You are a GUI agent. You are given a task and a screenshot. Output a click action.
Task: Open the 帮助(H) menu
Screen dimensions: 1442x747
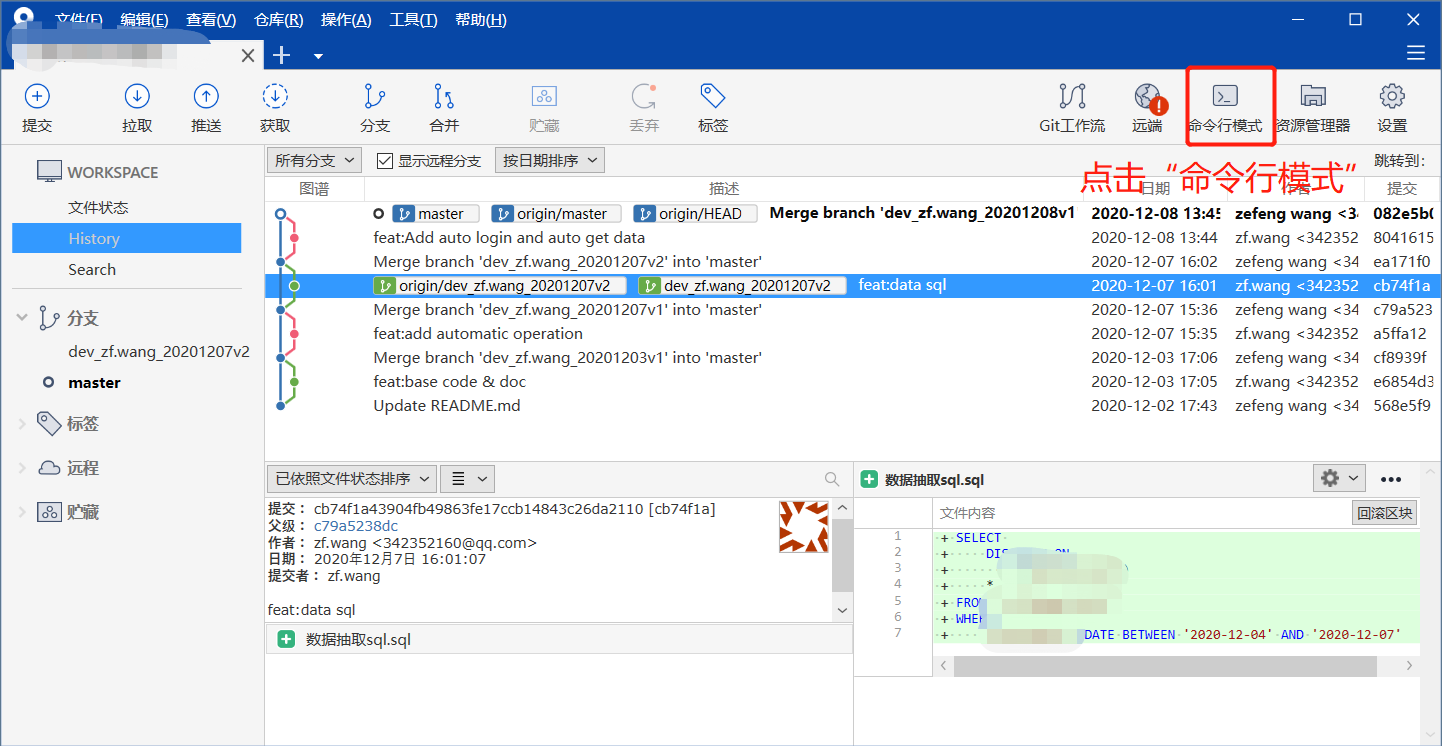pos(480,20)
